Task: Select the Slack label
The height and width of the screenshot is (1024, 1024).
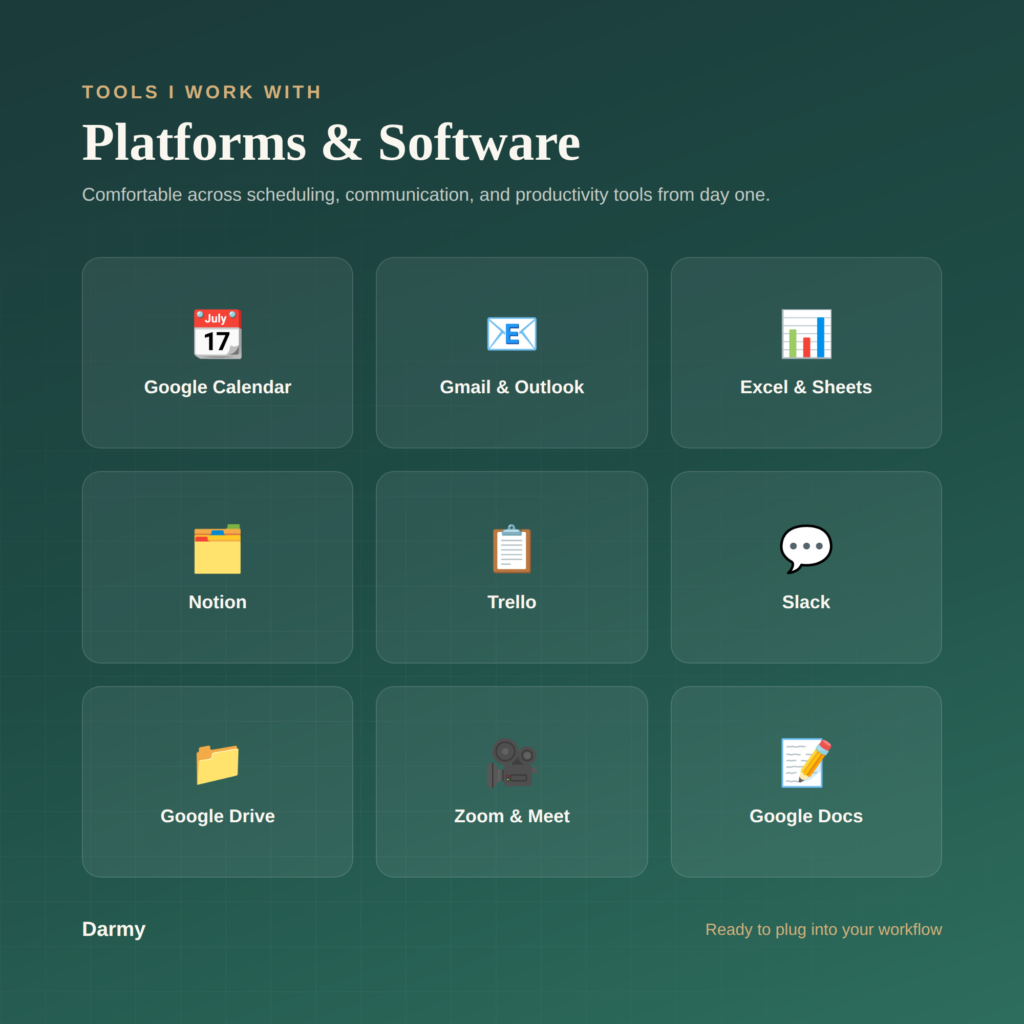Action: [806, 602]
